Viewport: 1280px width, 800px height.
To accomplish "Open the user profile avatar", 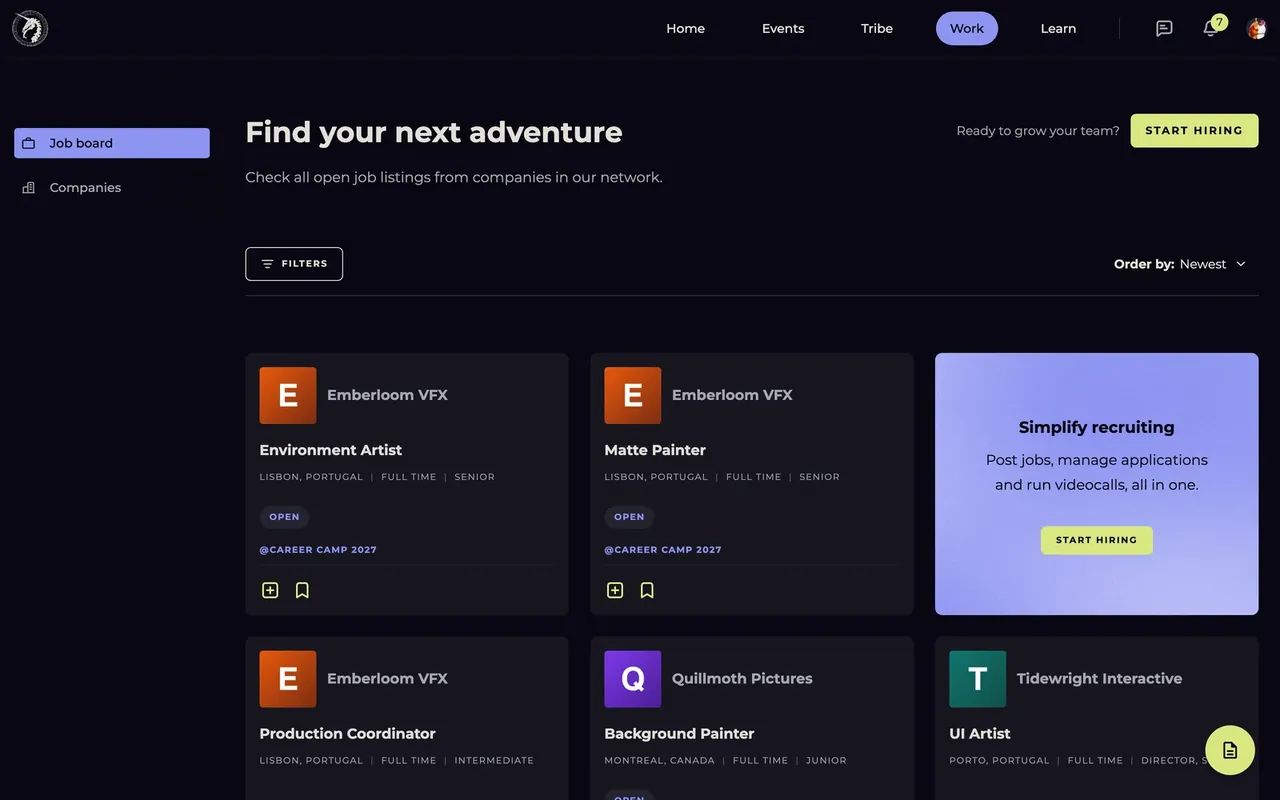I will coord(1257,28).
